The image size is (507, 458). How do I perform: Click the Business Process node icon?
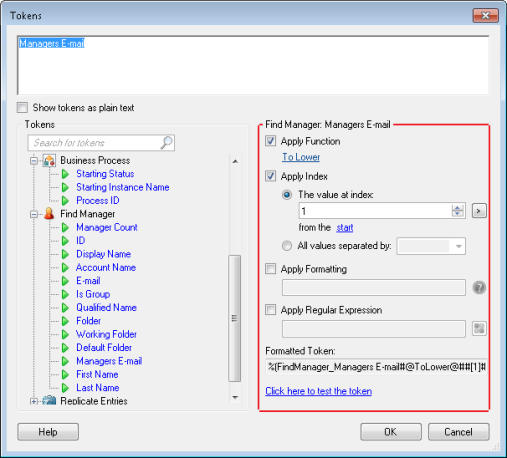[x=49, y=161]
